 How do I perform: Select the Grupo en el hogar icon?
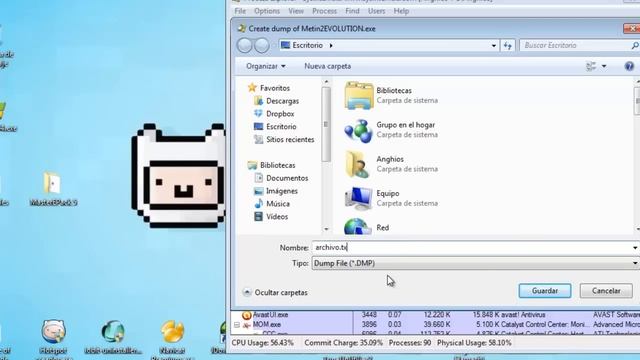tap(358, 131)
